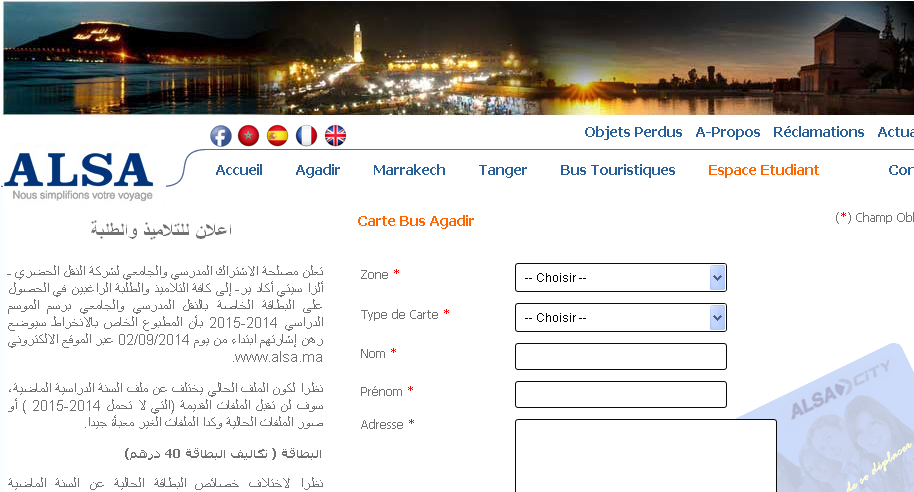
Task: Click the Zone field label
Action: (374, 275)
